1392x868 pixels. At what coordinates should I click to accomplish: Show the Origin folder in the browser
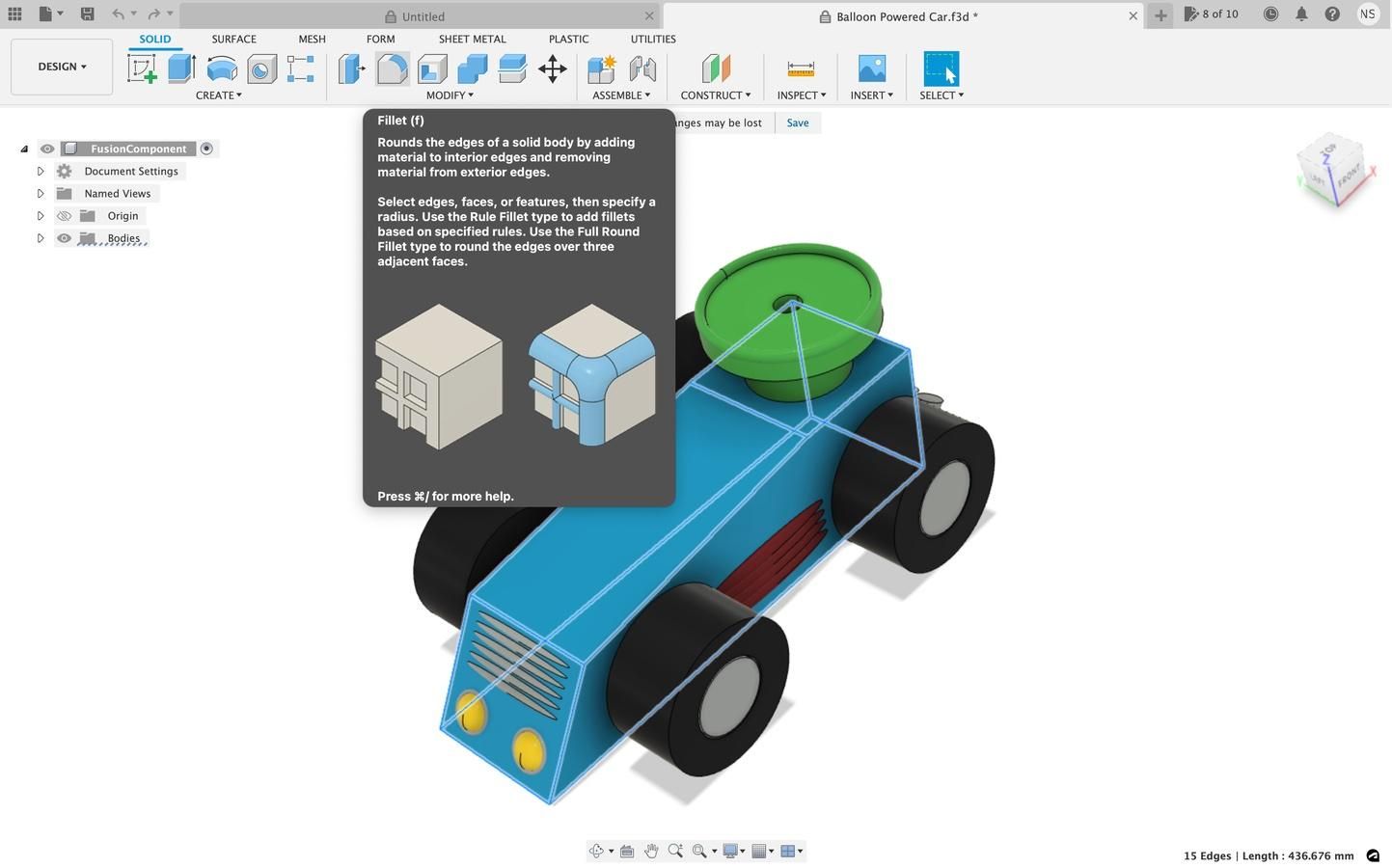(64, 215)
